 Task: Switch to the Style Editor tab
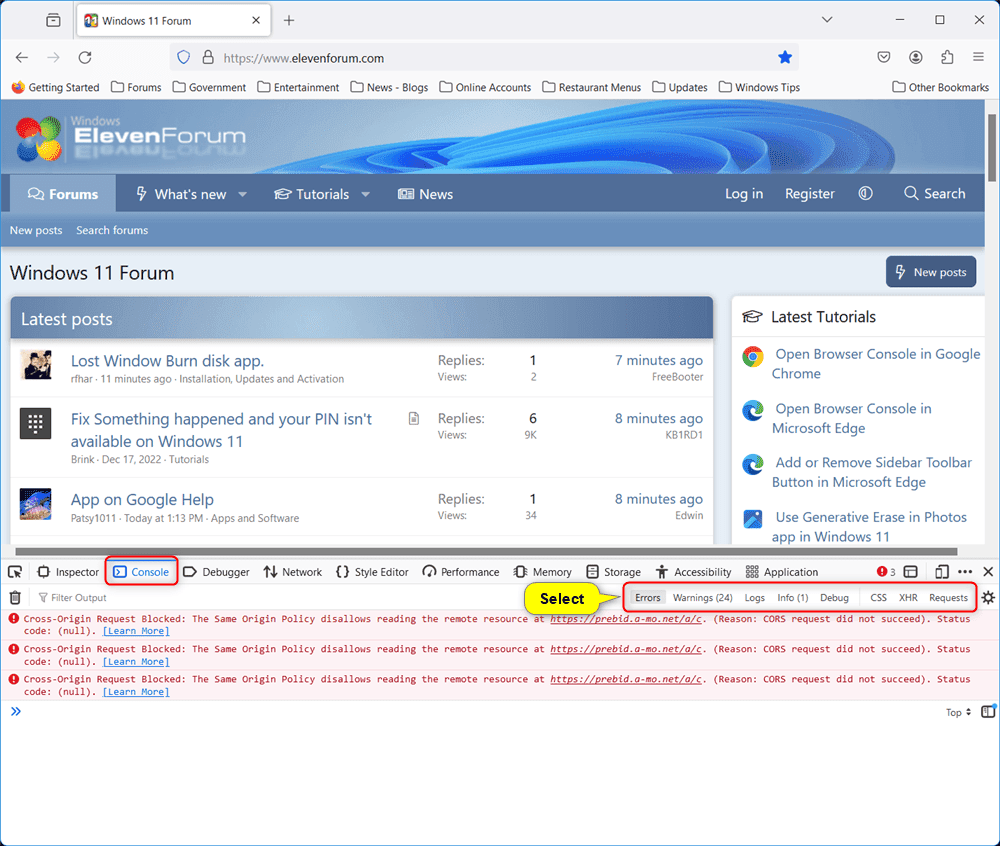tap(372, 572)
